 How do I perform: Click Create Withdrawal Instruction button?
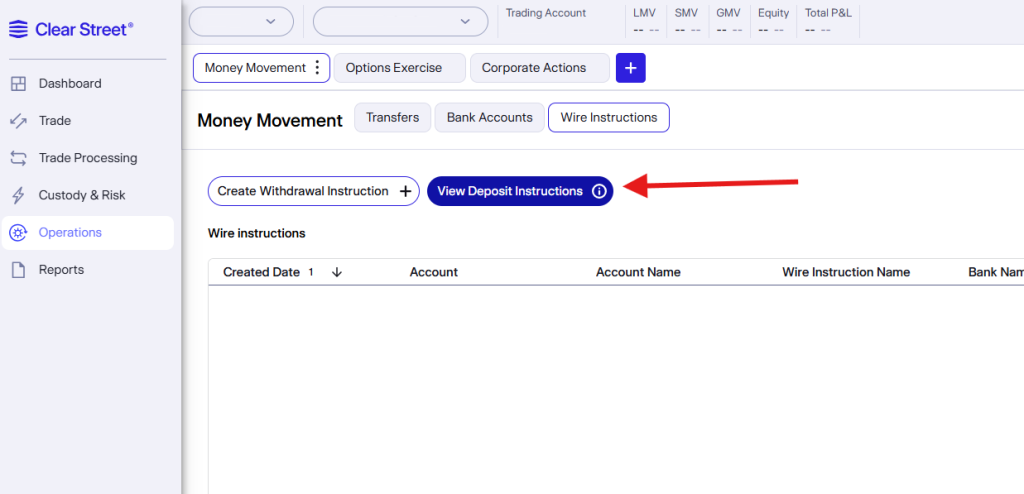point(313,191)
